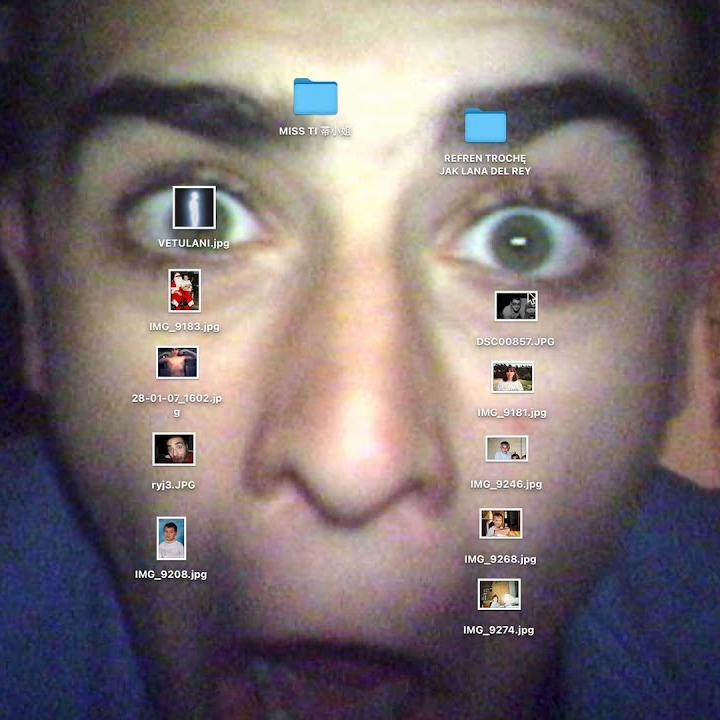Click the 'IMG_9268.jpg' file name

click(x=501, y=559)
